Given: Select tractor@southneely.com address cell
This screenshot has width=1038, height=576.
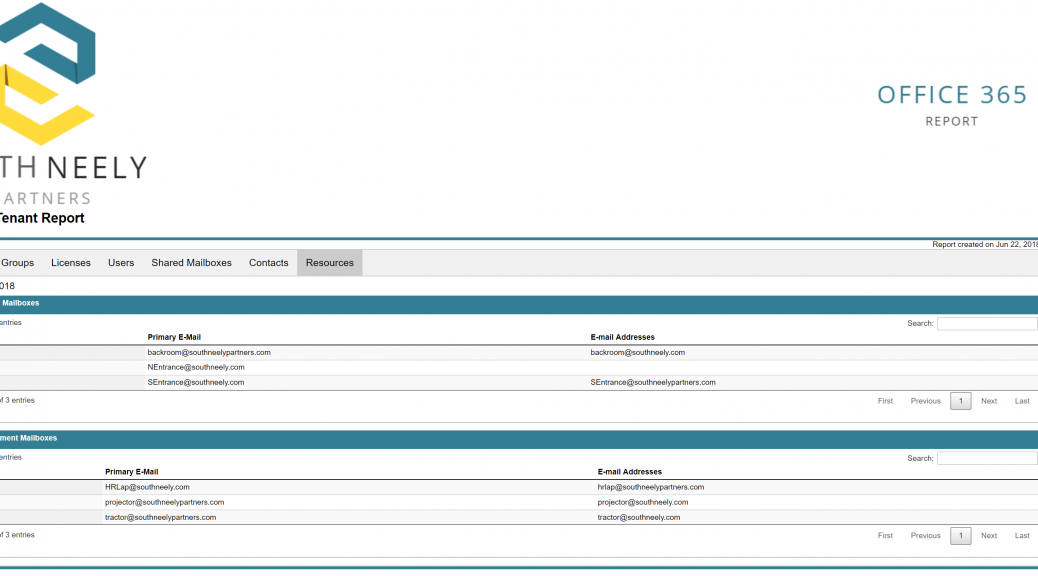Looking at the screenshot, I should tap(639, 518).
